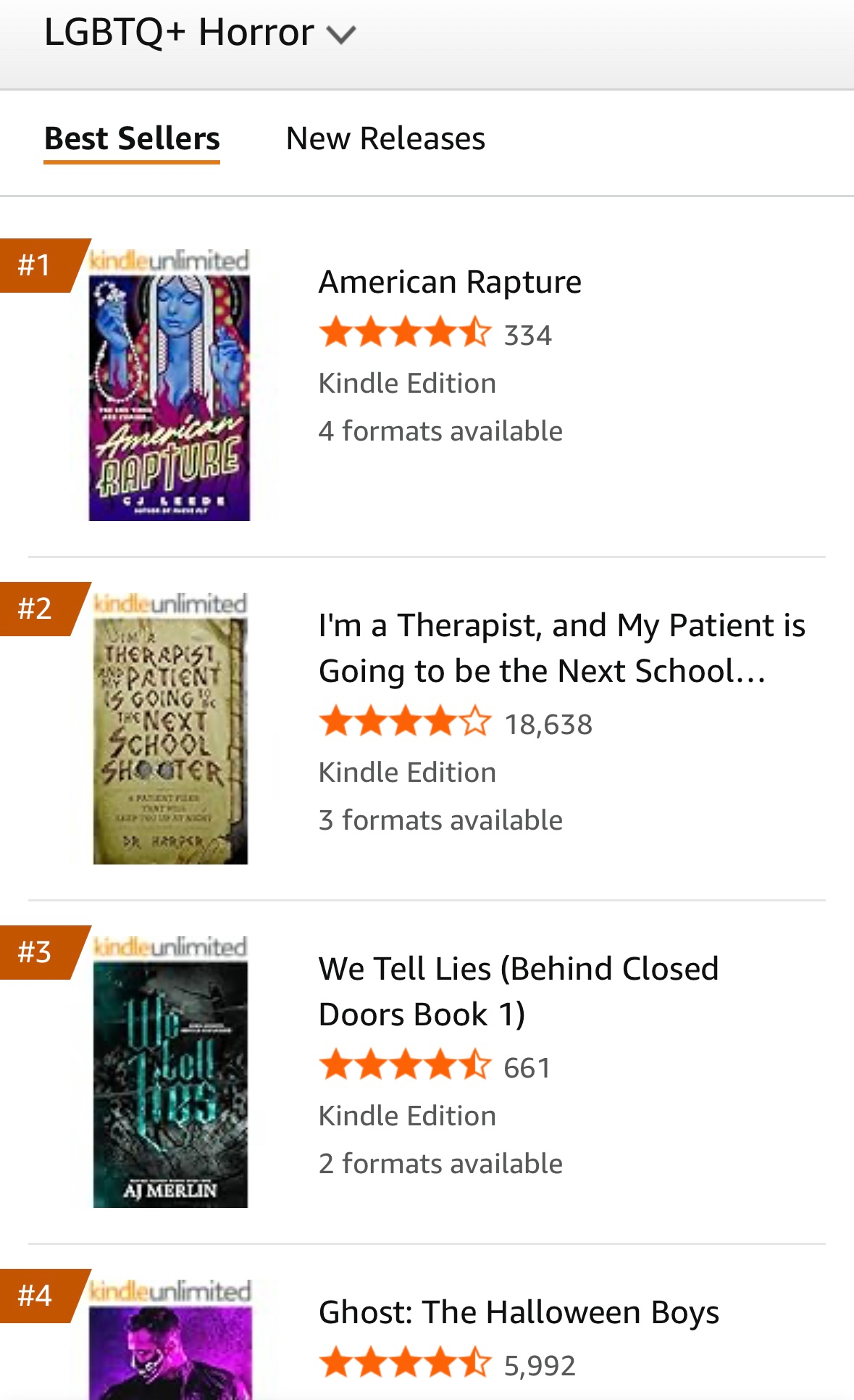Open the American Rapture title link
The width and height of the screenshot is (854, 1400).
coord(450,282)
